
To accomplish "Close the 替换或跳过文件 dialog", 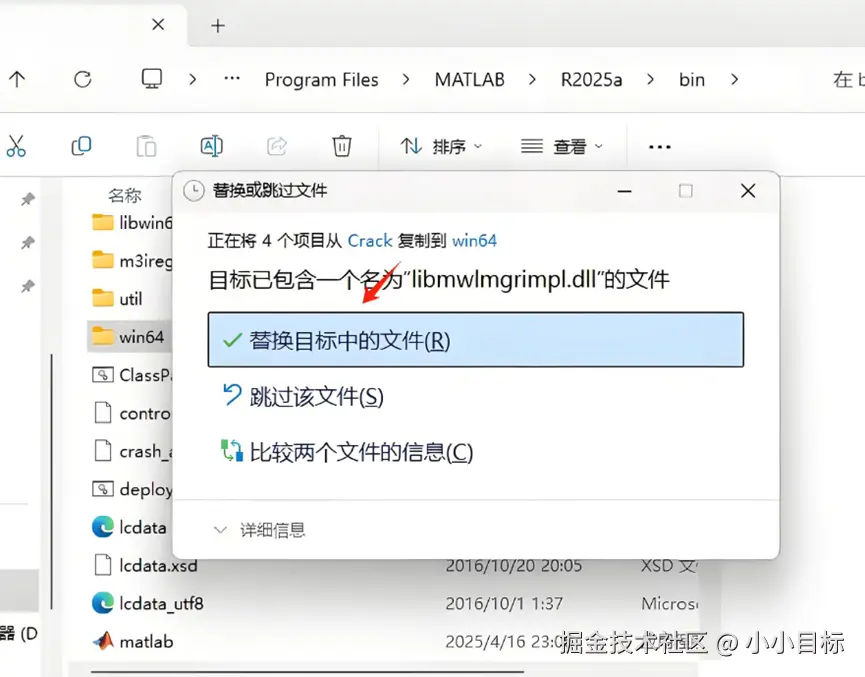I will pos(748,191).
